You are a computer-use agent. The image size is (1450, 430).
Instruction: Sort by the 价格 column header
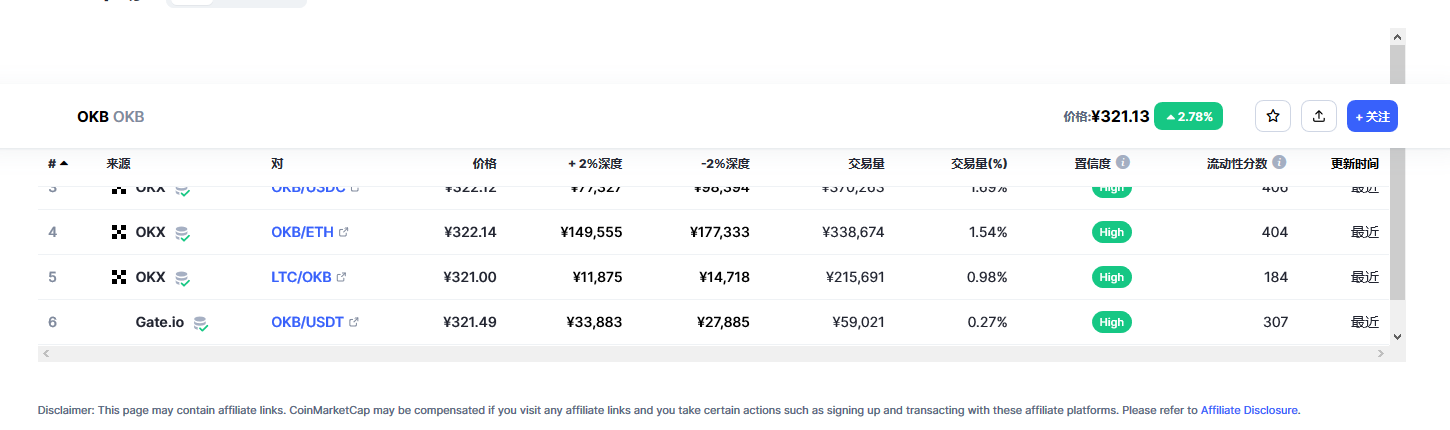click(x=484, y=163)
